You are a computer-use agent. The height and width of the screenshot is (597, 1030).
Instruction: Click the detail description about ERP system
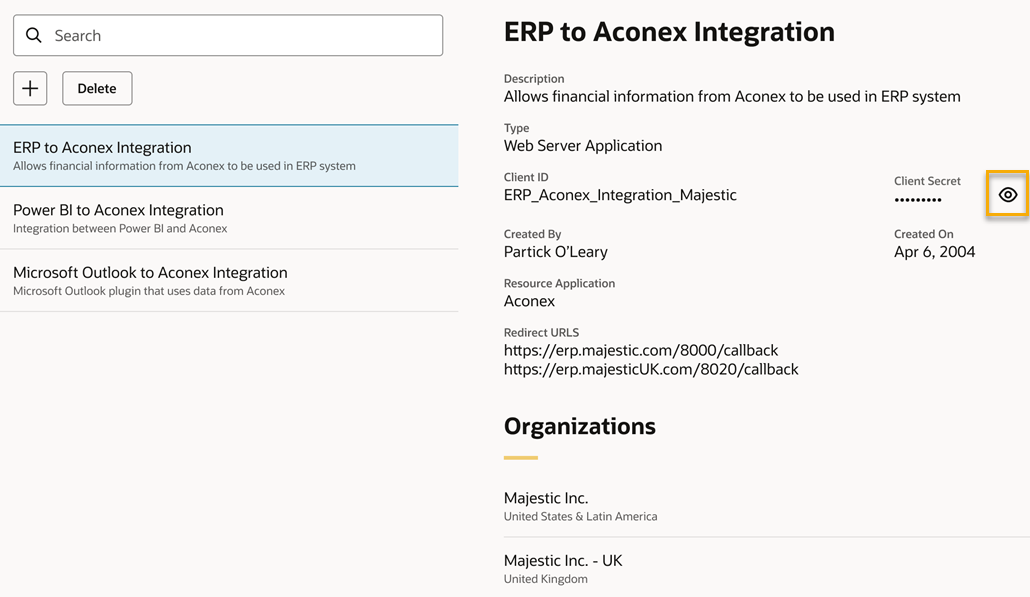(732, 97)
